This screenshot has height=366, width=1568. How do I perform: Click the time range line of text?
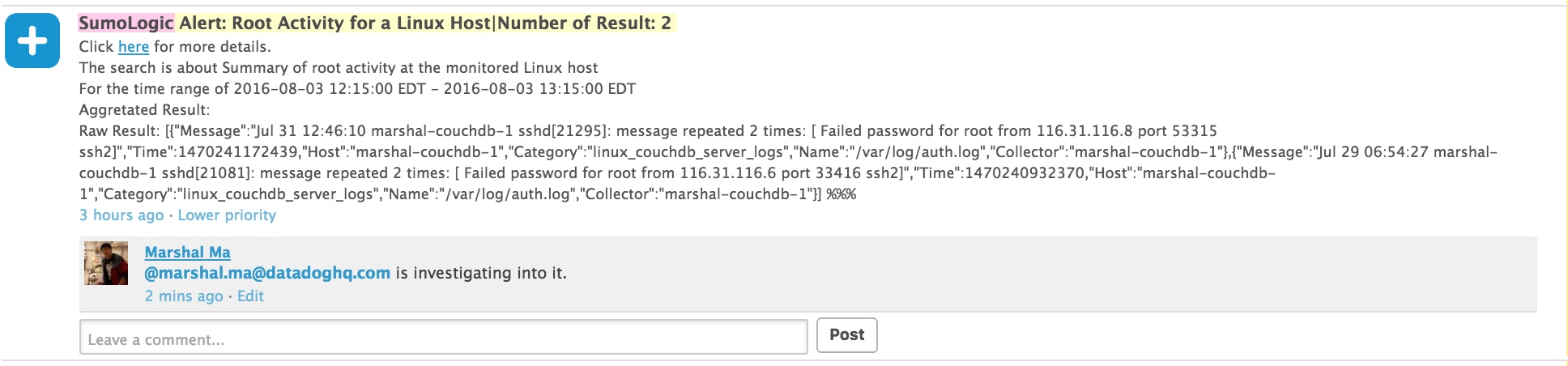[357, 89]
